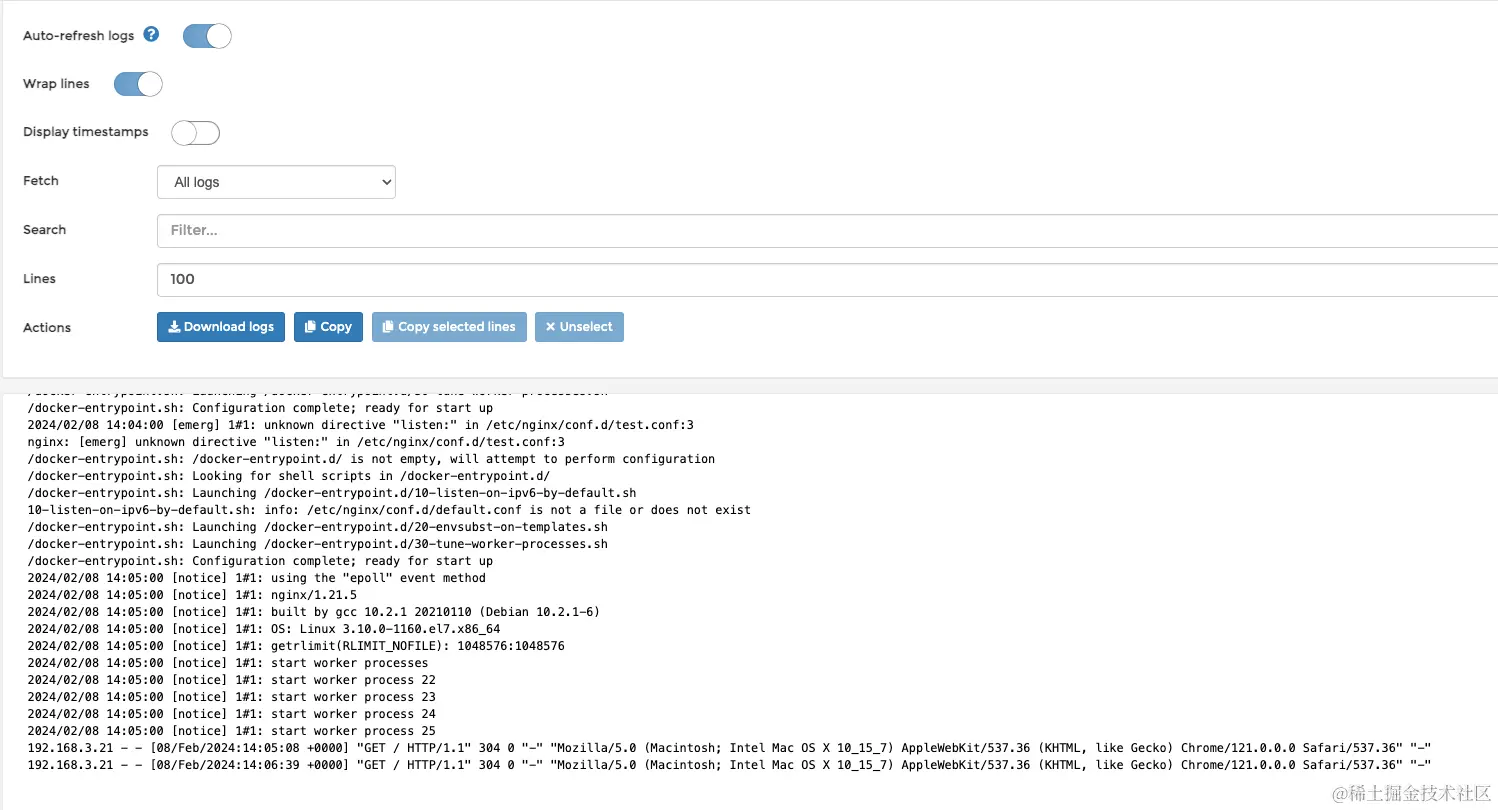Click the Copy selected lines button

click(x=449, y=327)
